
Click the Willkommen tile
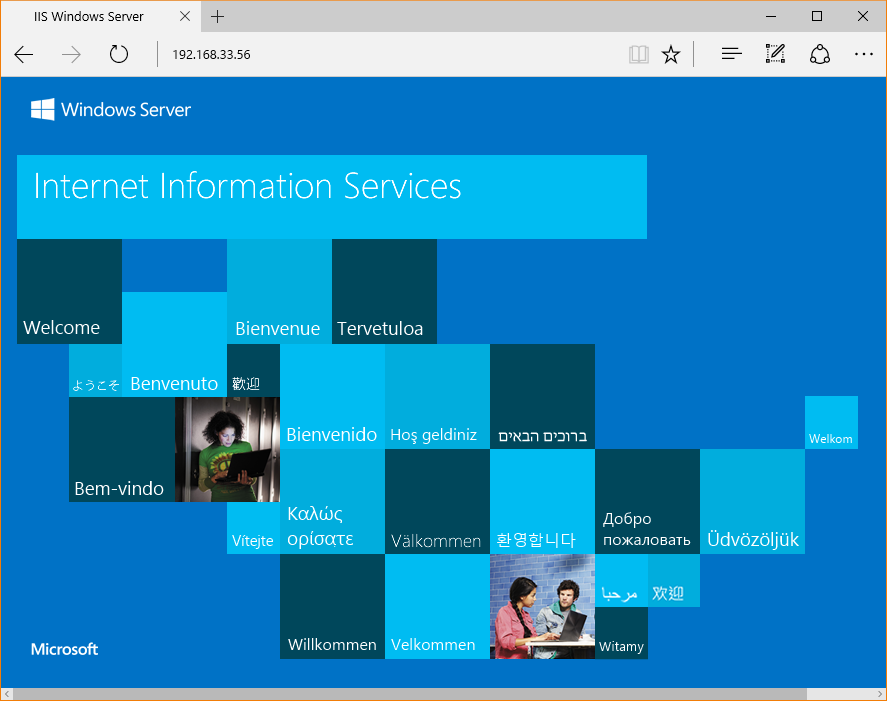pos(333,607)
